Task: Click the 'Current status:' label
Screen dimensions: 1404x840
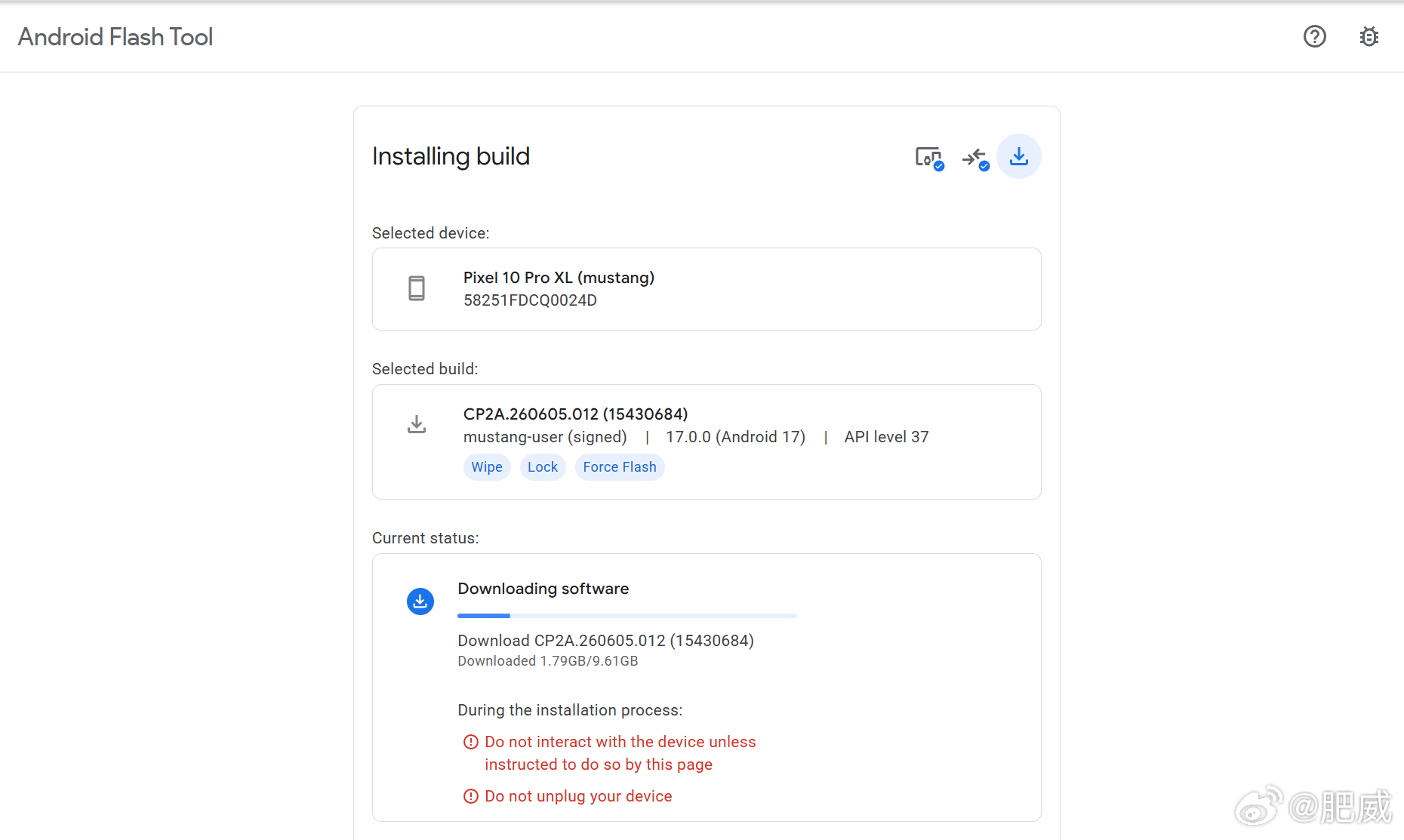Action: click(426, 538)
